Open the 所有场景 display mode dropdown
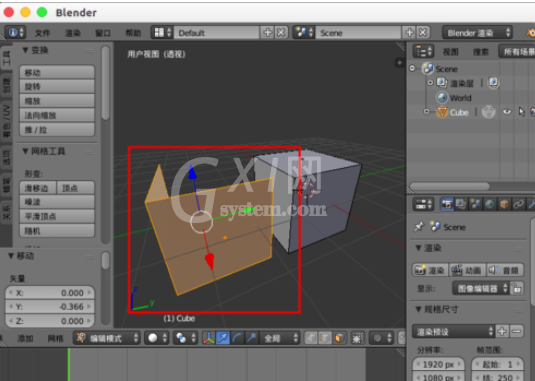535x381 pixels. point(517,52)
